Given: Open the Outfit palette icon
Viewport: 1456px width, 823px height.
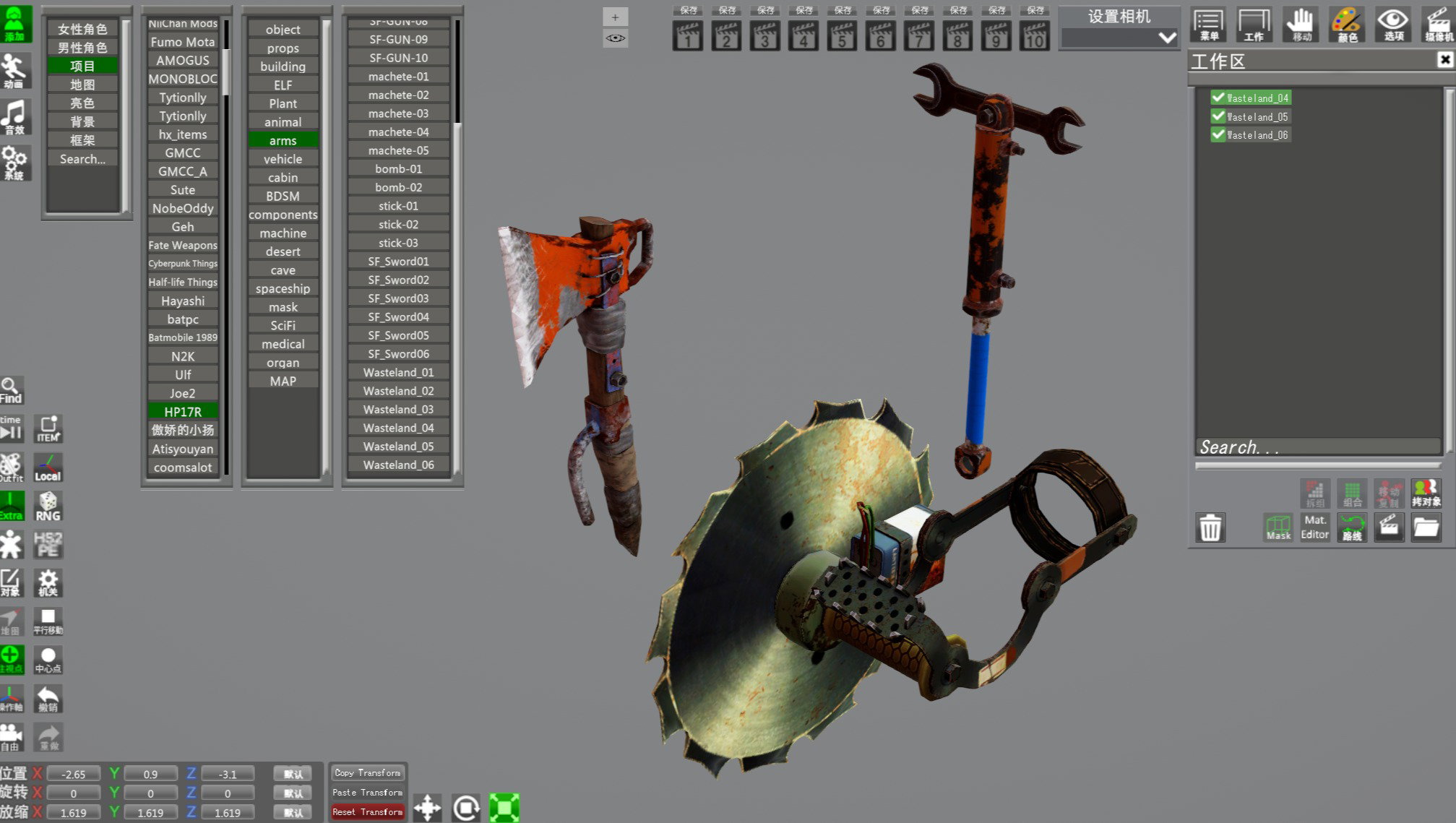Looking at the screenshot, I should (x=12, y=467).
